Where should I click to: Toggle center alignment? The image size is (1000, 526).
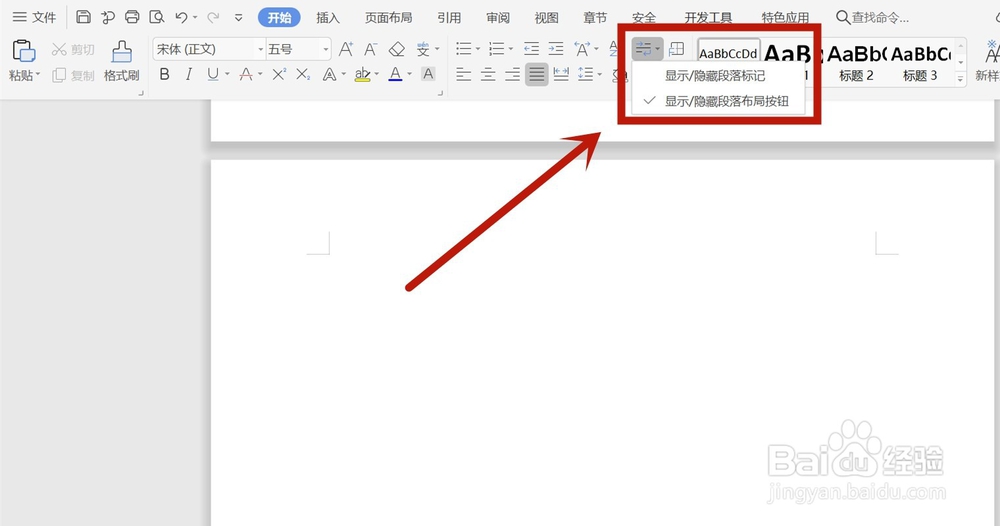pos(488,75)
